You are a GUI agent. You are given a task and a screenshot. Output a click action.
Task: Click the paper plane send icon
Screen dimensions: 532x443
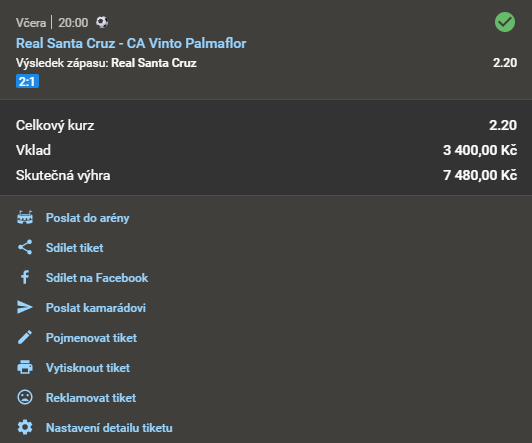(25, 307)
